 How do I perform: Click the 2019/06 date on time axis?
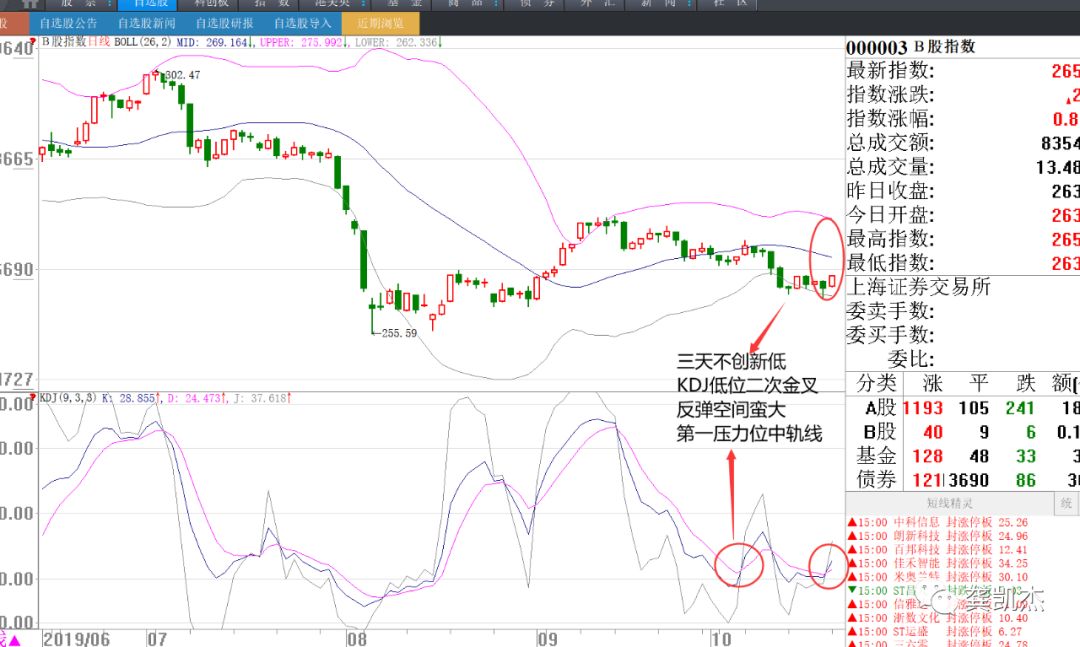point(76,639)
